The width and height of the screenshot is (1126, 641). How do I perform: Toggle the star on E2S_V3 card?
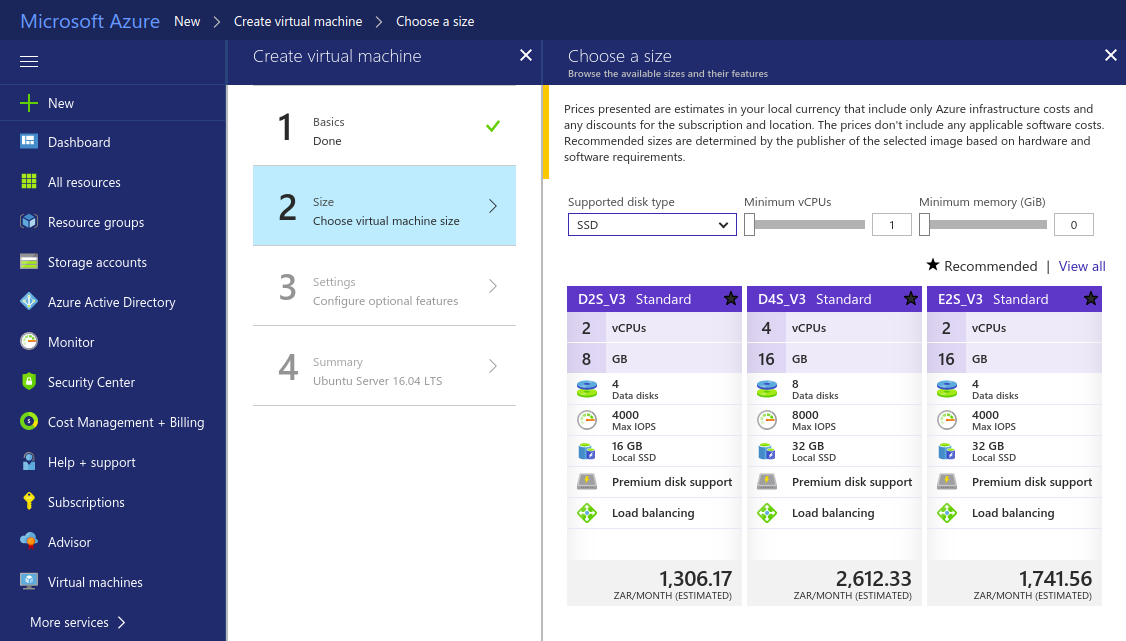1090,299
